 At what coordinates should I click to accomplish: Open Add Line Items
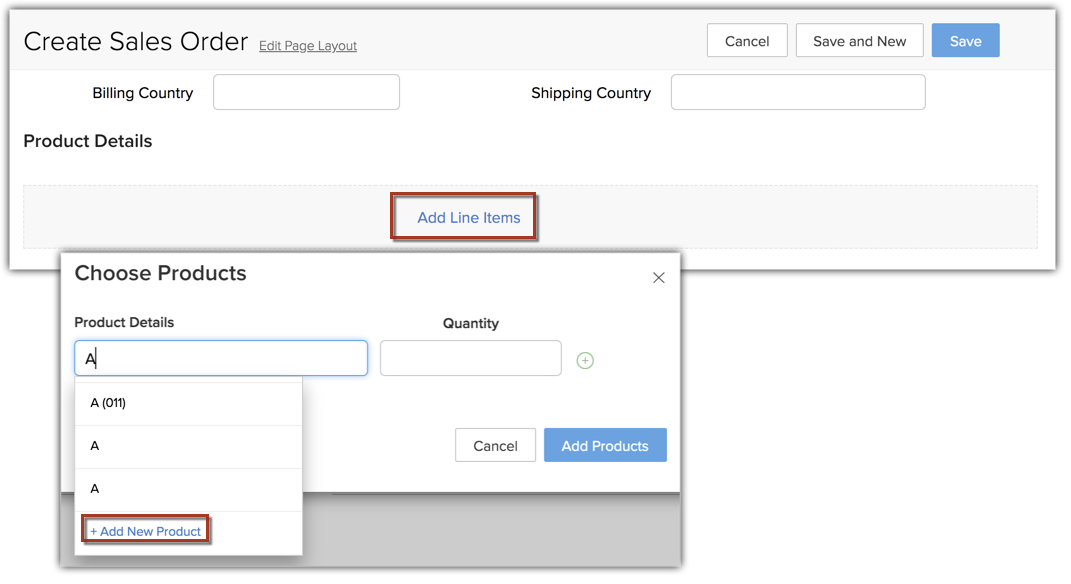click(x=468, y=217)
